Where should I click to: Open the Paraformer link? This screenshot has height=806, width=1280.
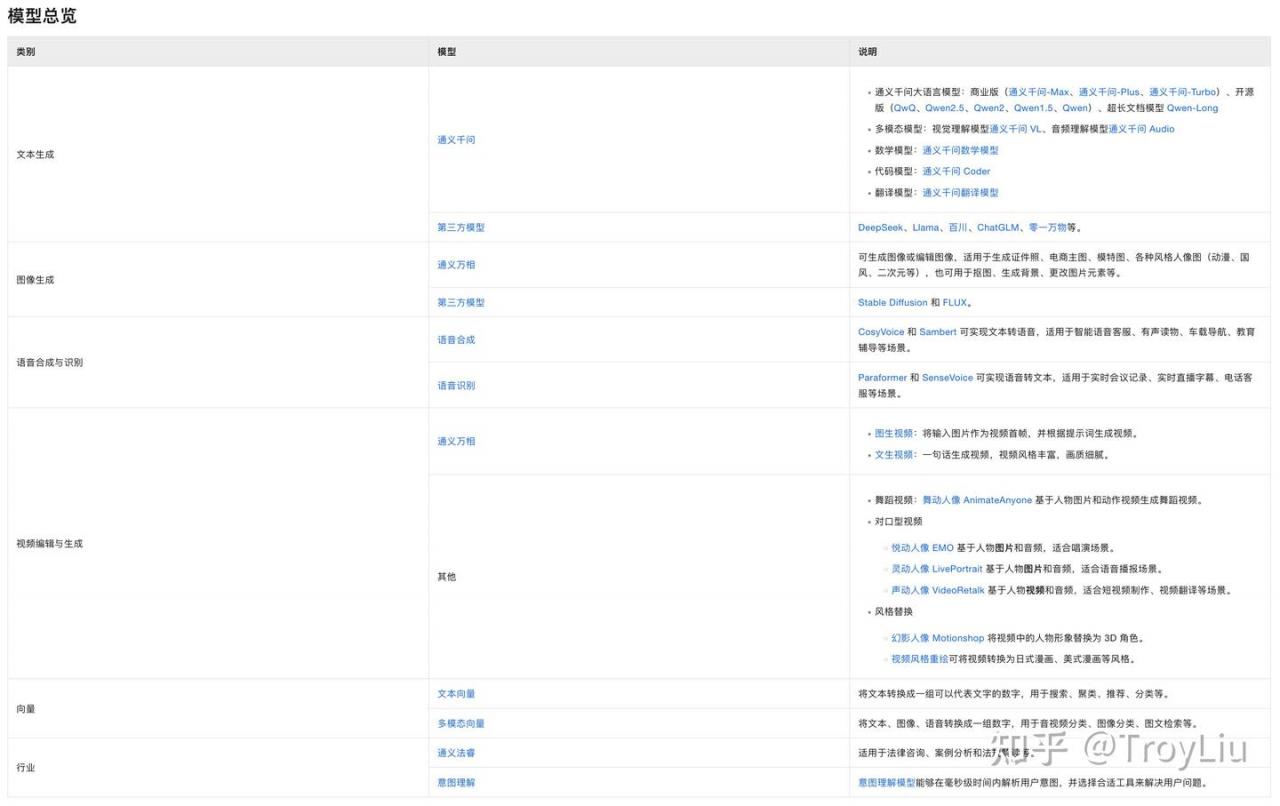click(882, 378)
